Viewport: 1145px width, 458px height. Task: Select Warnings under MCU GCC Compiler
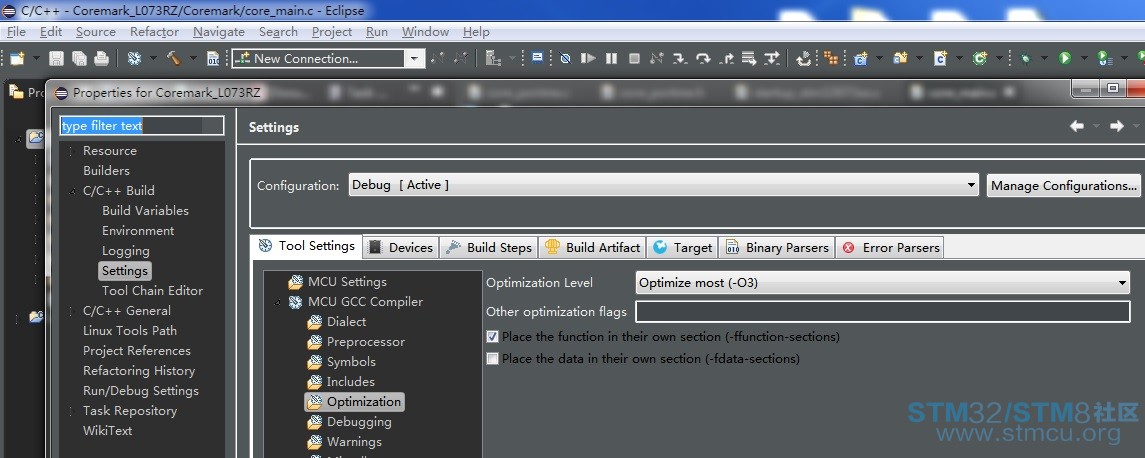click(354, 442)
